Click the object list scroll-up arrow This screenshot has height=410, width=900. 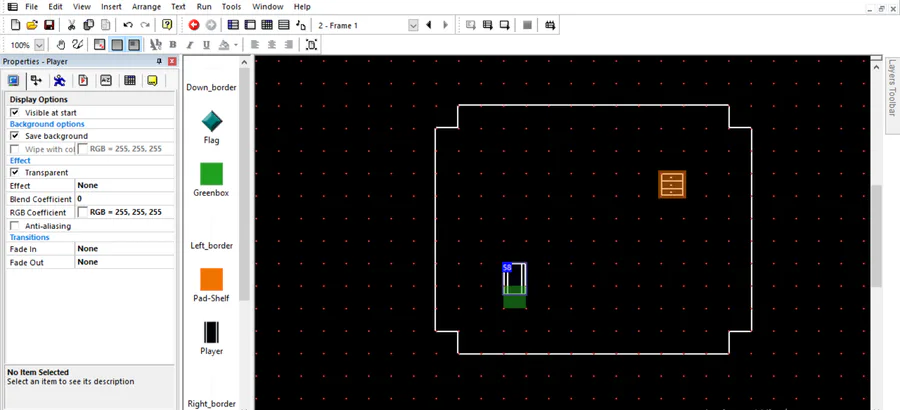pyautogui.click(x=245, y=62)
